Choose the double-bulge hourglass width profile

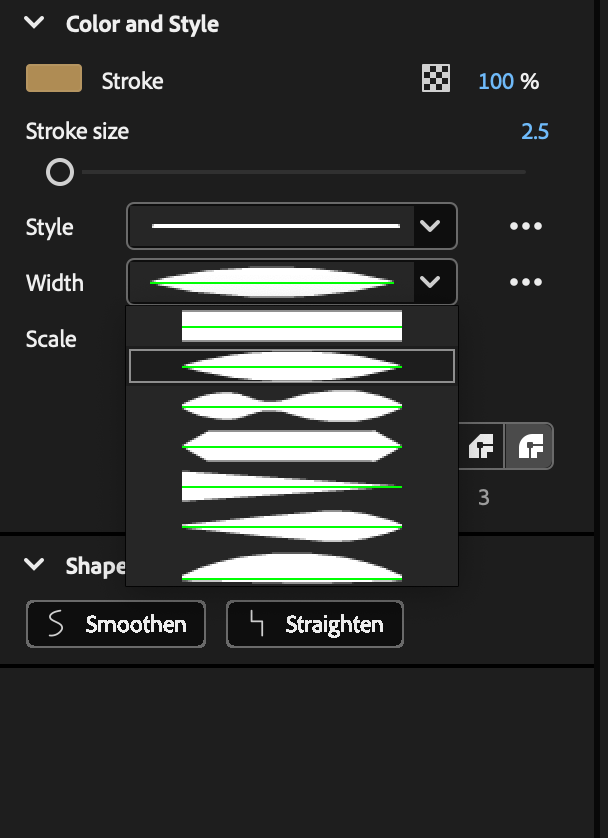[290, 406]
